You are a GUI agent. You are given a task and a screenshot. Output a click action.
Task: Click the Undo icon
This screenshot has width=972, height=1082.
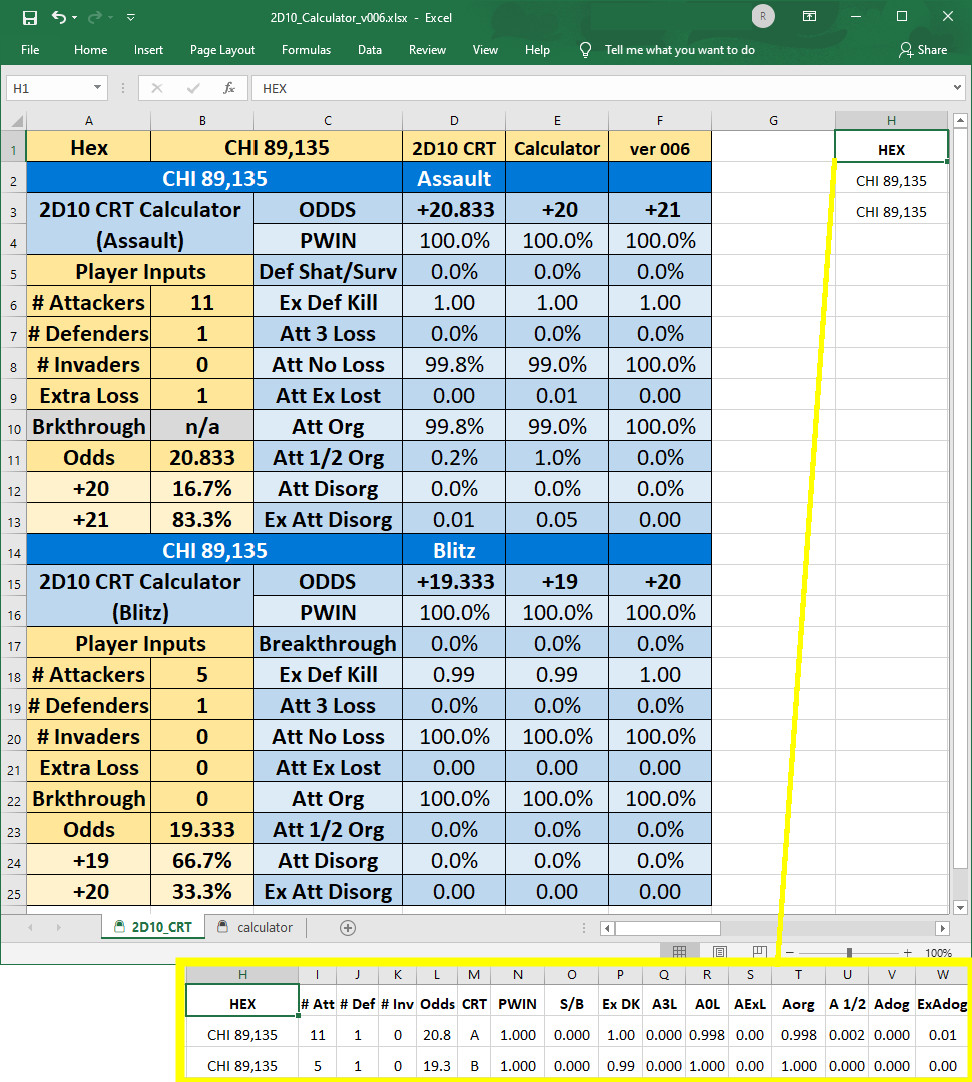point(58,16)
